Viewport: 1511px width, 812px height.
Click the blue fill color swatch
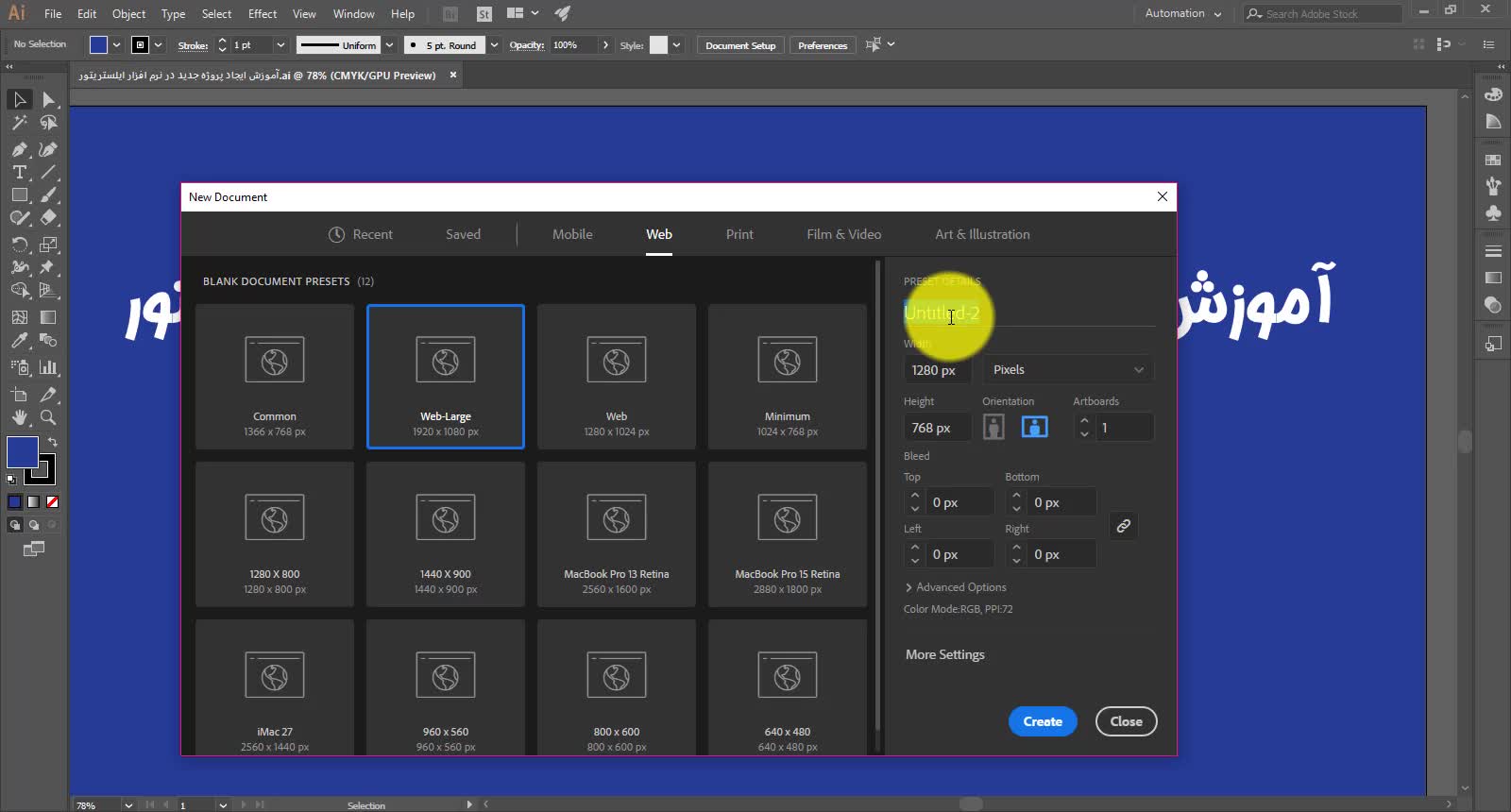point(23,452)
